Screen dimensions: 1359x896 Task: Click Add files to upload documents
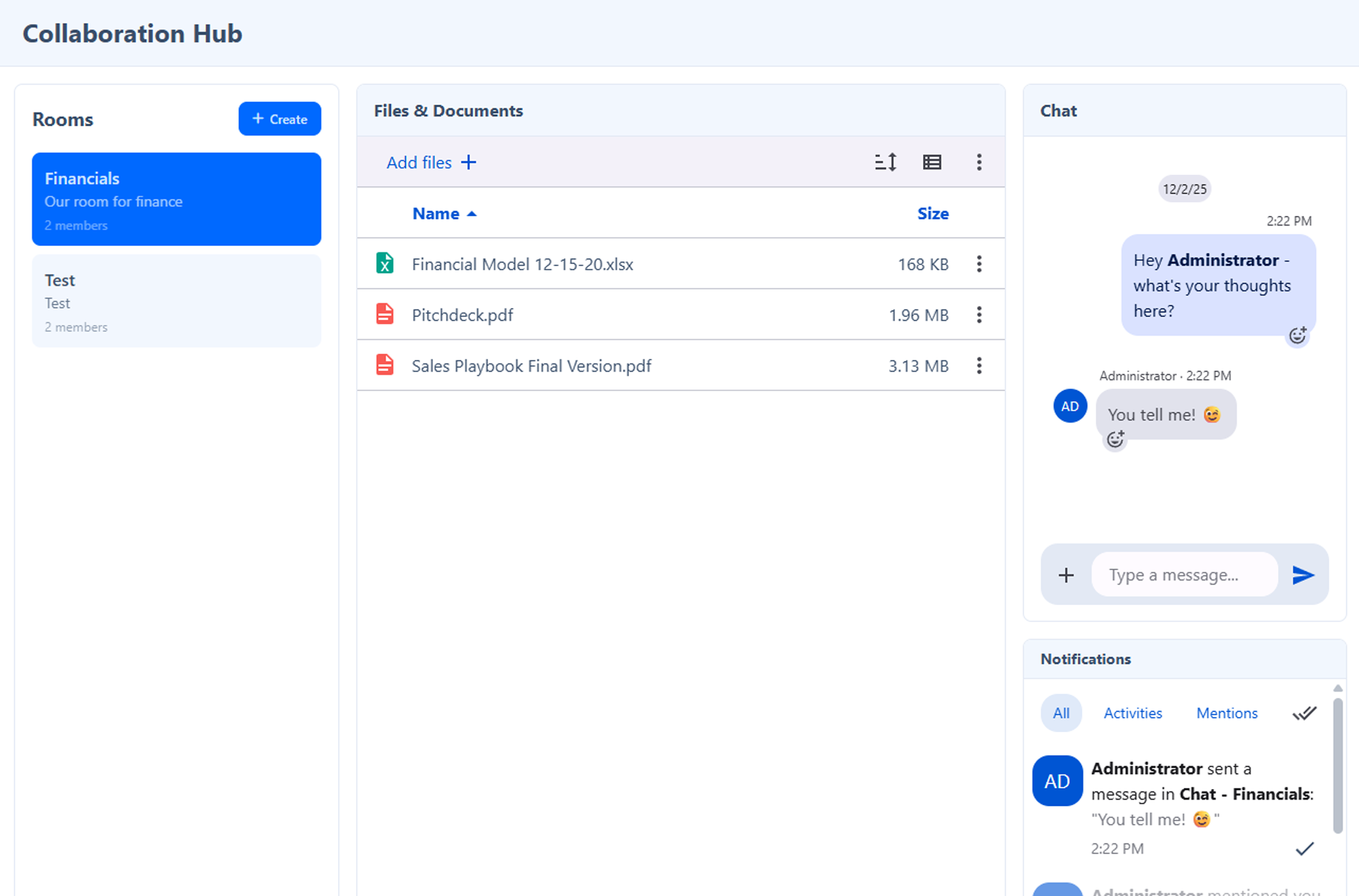431,162
